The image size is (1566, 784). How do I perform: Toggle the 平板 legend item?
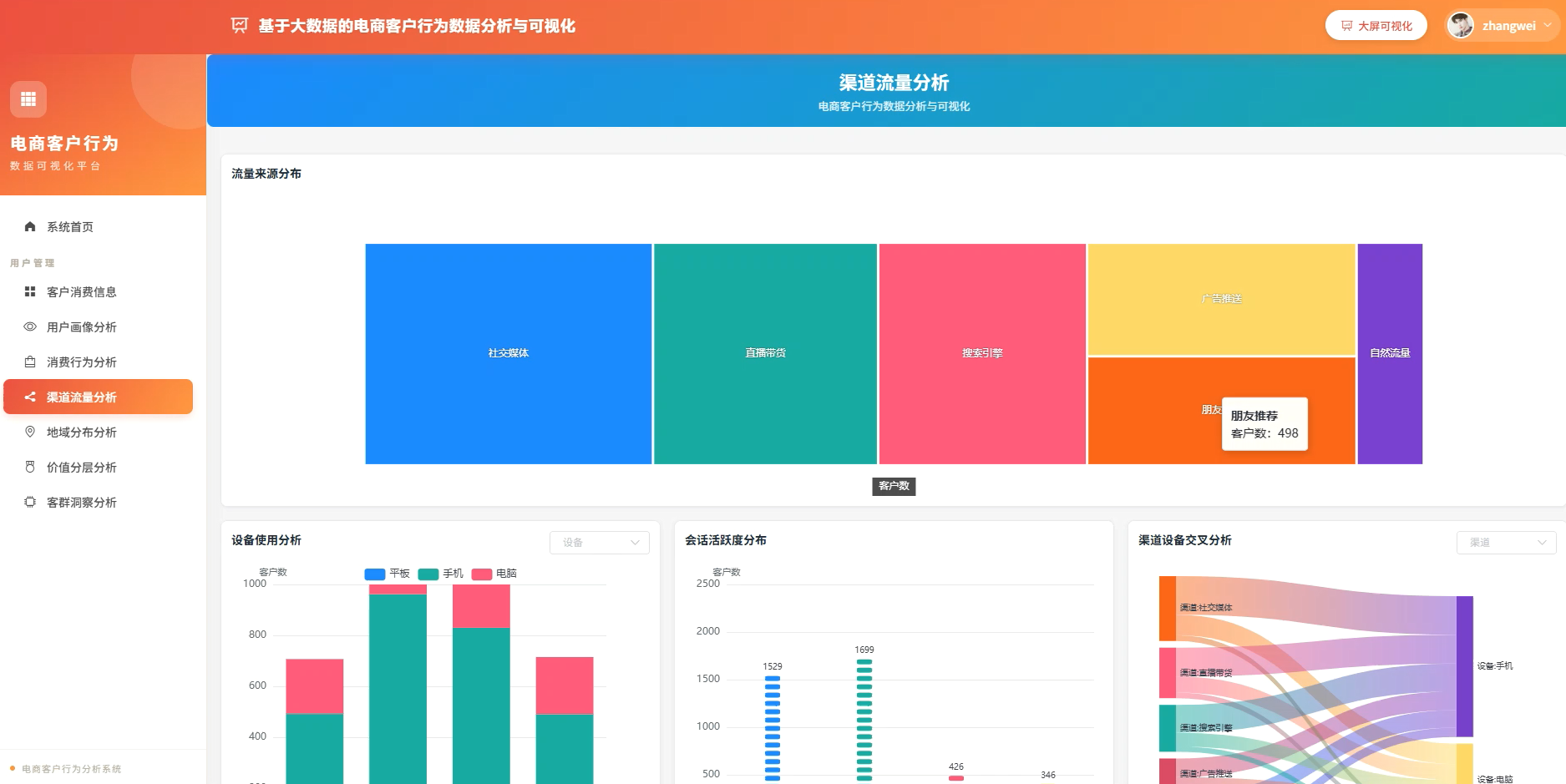[387, 574]
